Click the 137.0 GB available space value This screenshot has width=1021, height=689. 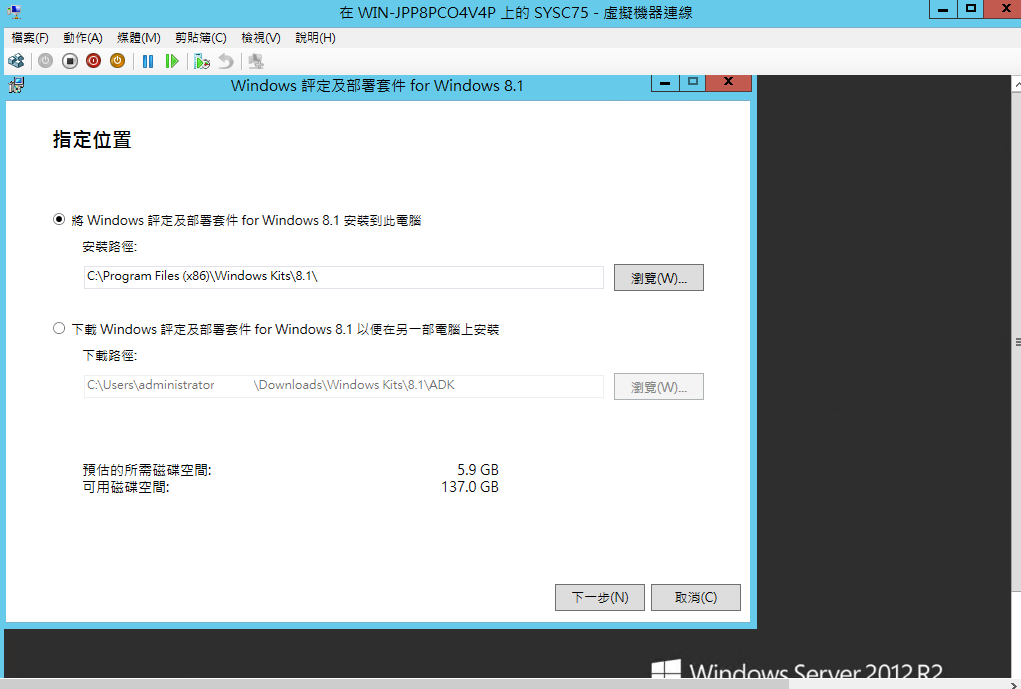pos(469,486)
